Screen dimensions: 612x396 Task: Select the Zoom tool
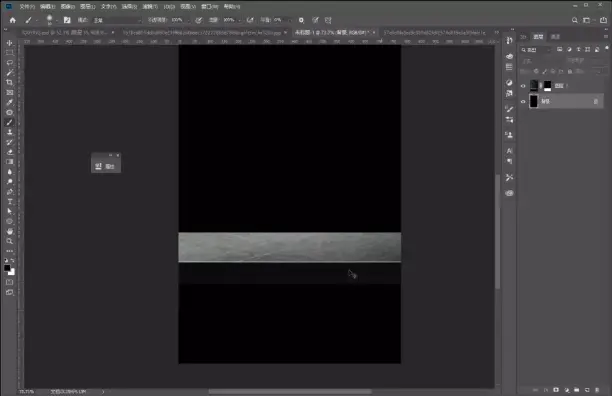point(10,241)
